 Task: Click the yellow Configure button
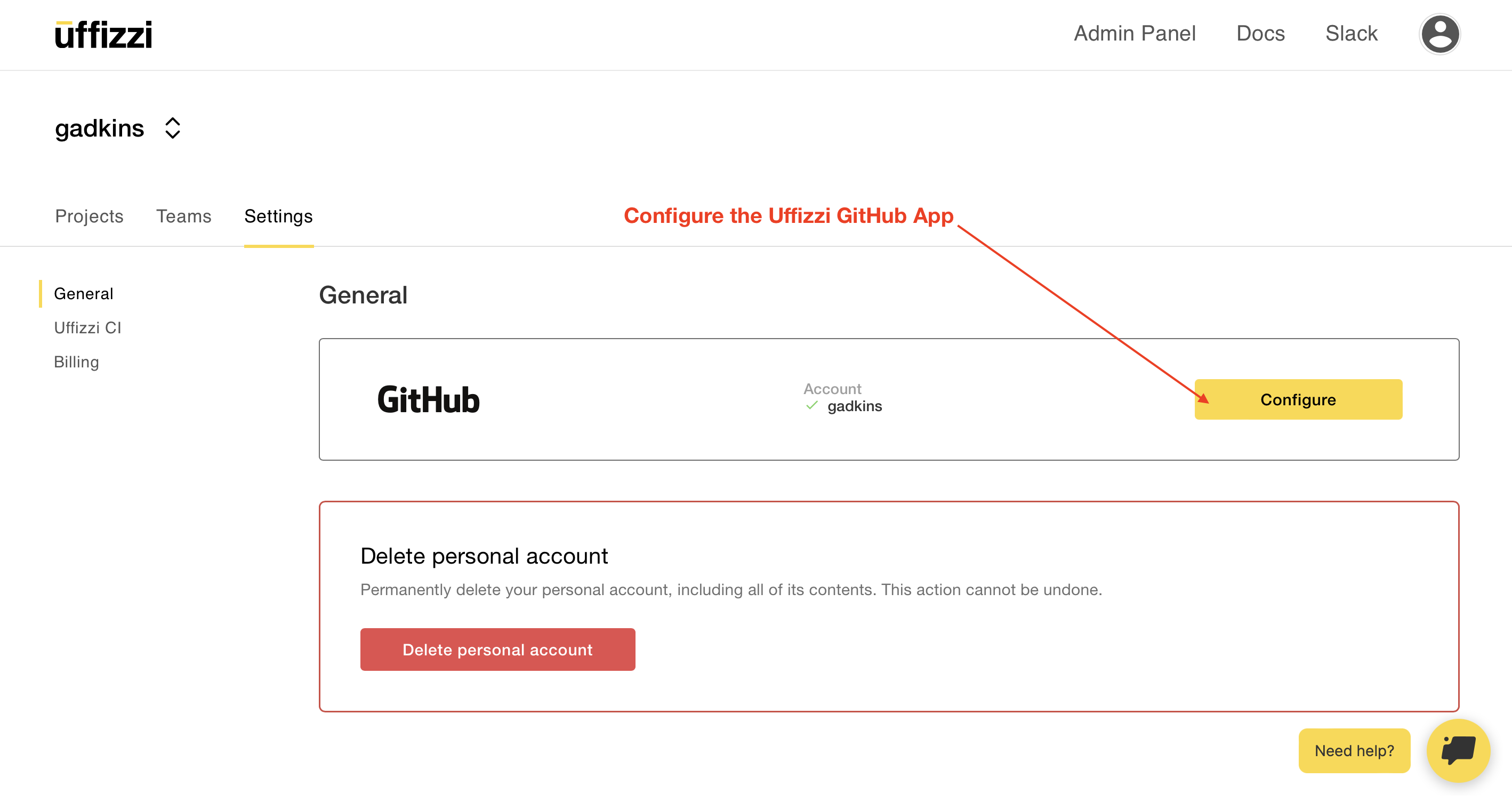pyautogui.click(x=1298, y=399)
